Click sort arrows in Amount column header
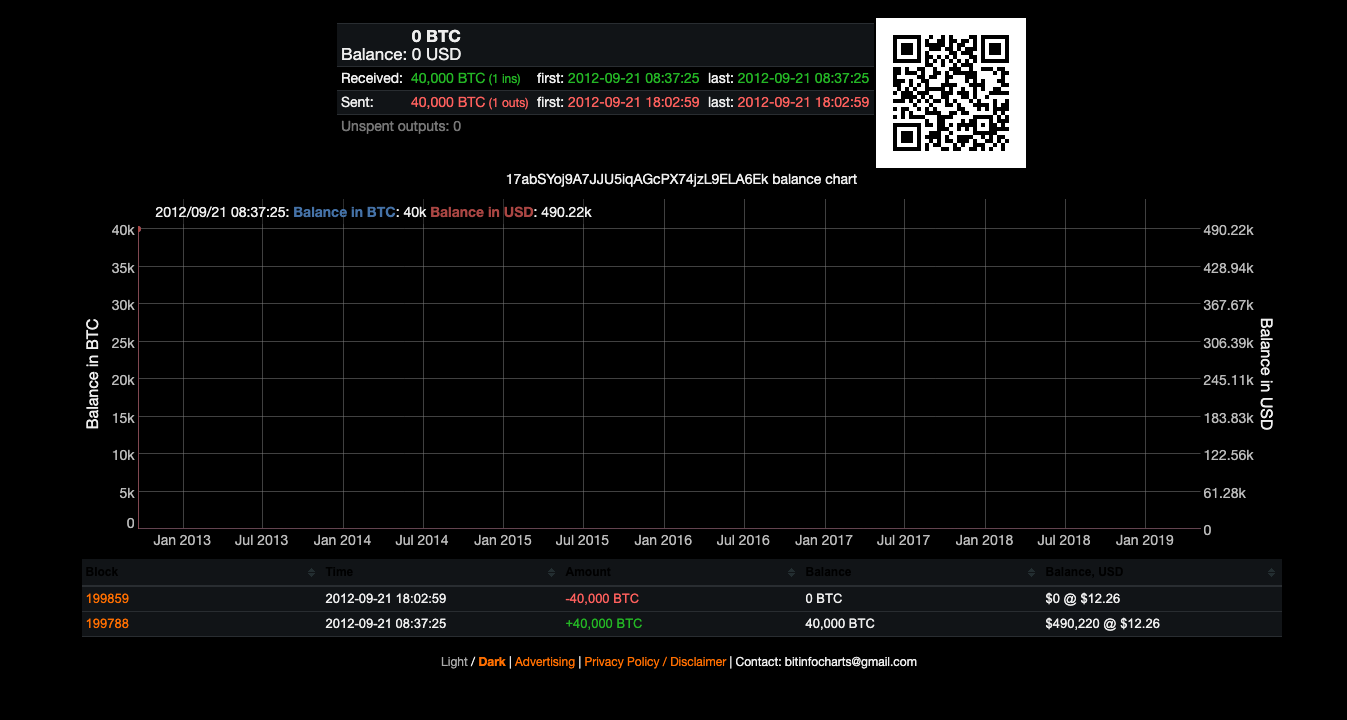Screen dimensions: 1347x720 791,572
